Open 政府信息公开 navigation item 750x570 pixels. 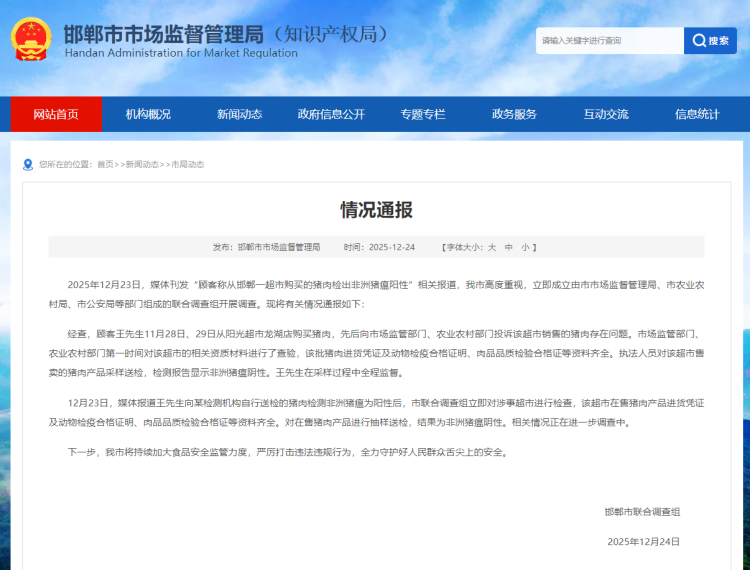point(331,114)
